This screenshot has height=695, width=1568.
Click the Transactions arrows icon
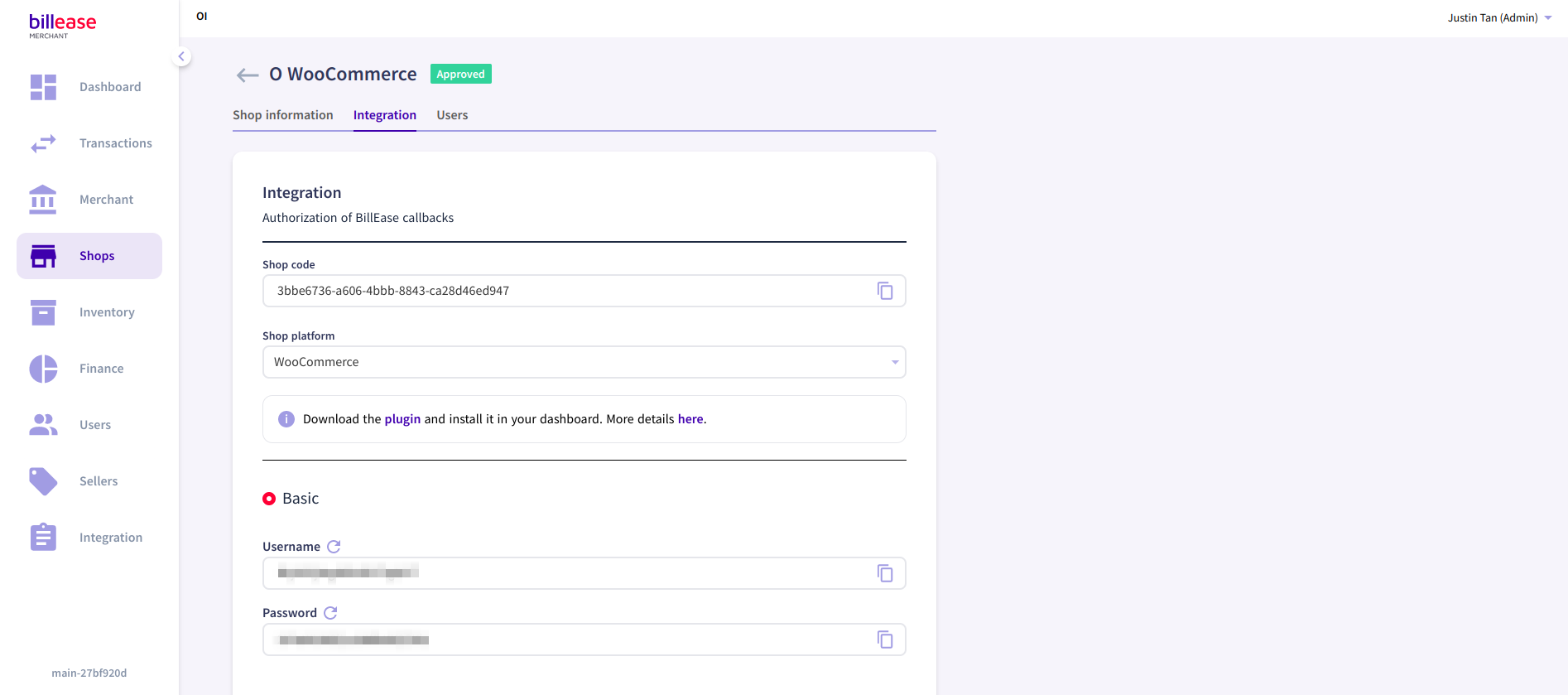(x=43, y=143)
